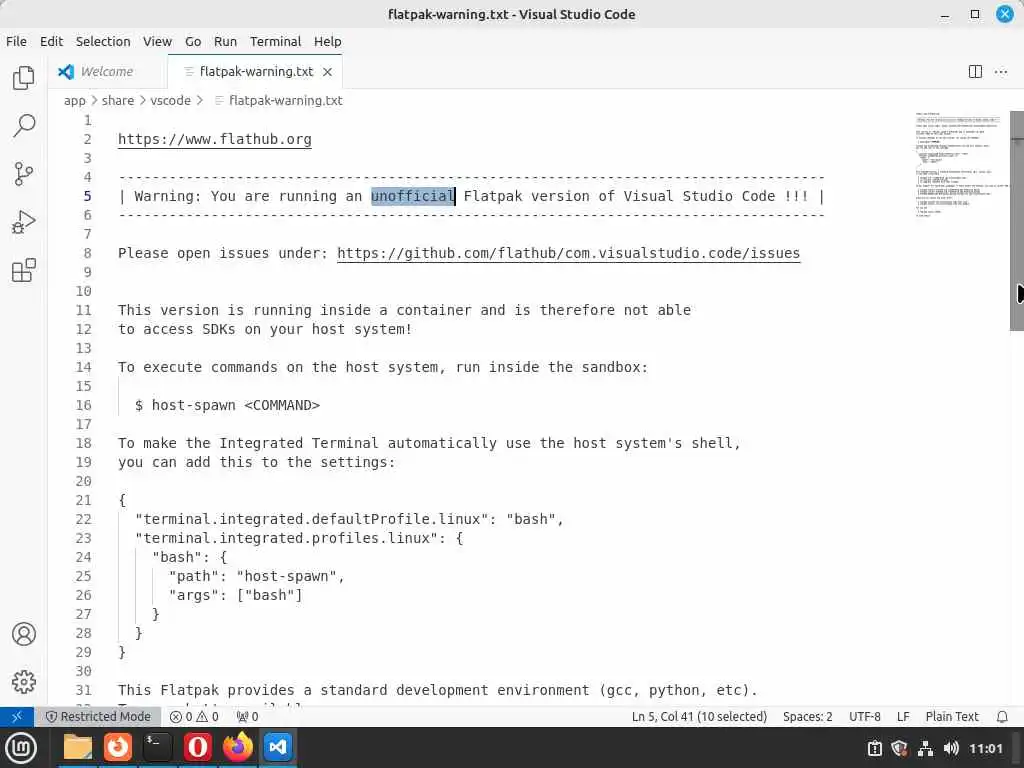Open the Run menu
The height and width of the screenshot is (768, 1024).
225,41
